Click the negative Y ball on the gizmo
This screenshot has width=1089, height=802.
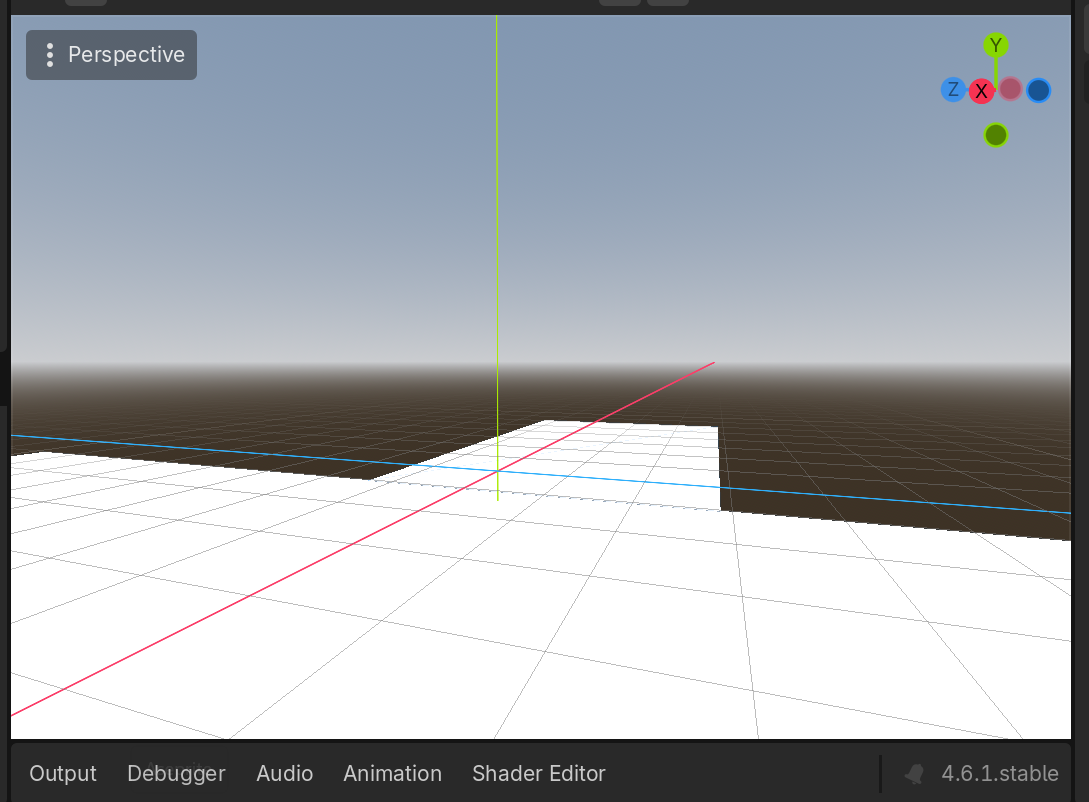tap(995, 134)
